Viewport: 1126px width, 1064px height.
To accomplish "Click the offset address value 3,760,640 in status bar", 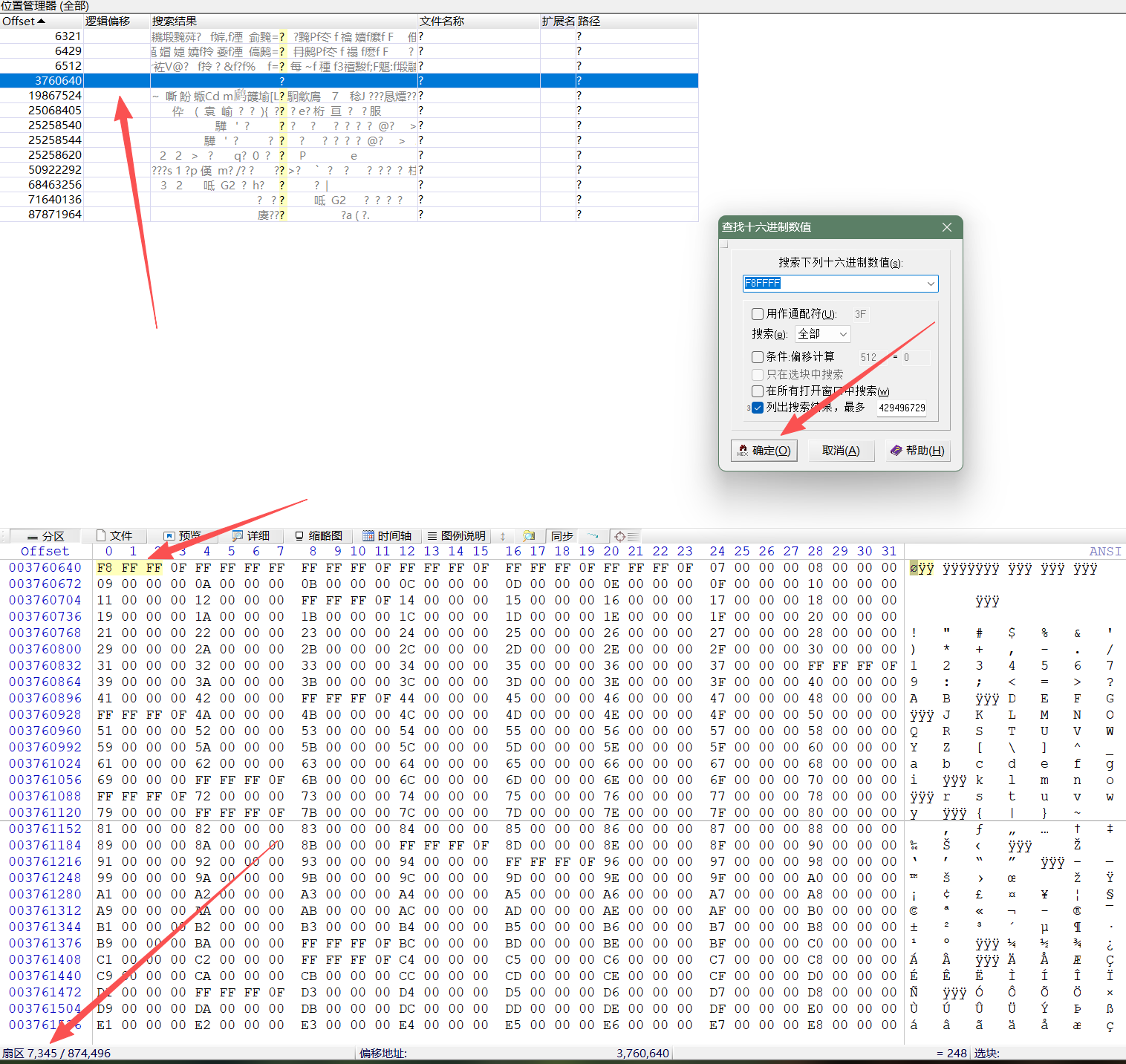I will pos(642,1054).
